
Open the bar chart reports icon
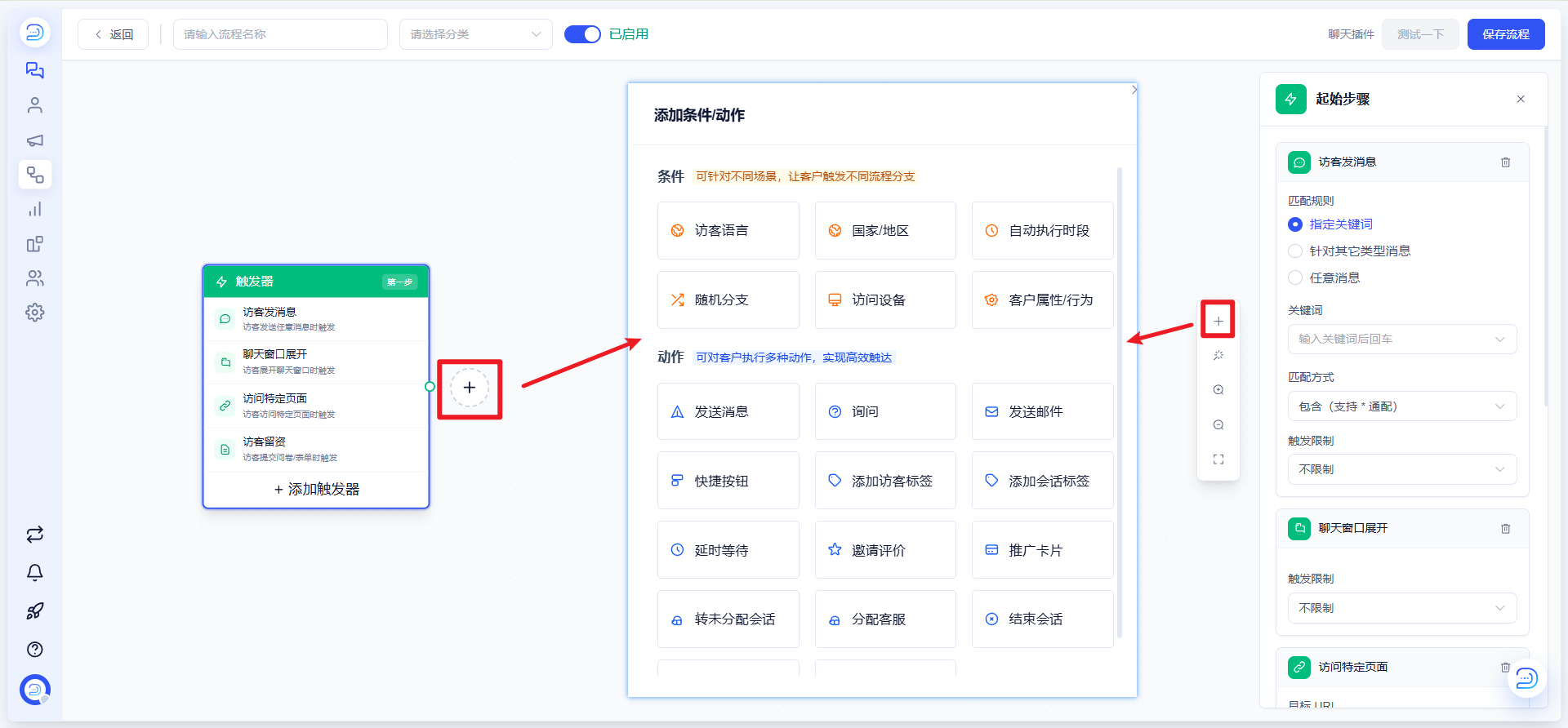(x=34, y=210)
